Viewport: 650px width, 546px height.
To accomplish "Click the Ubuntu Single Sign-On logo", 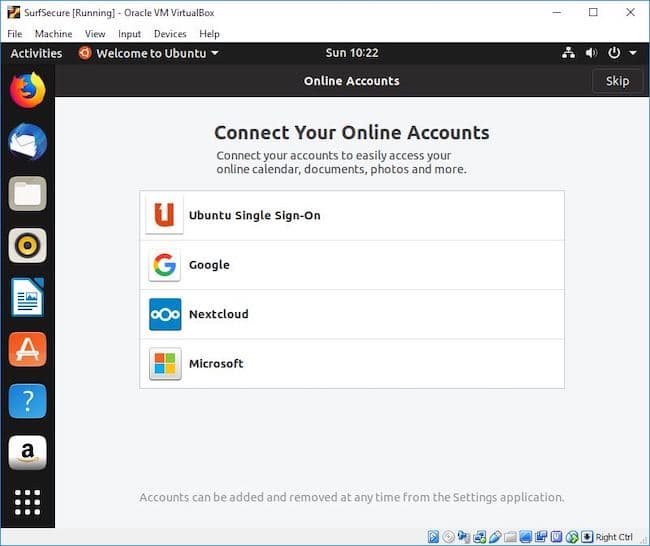I will click(165, 215).
